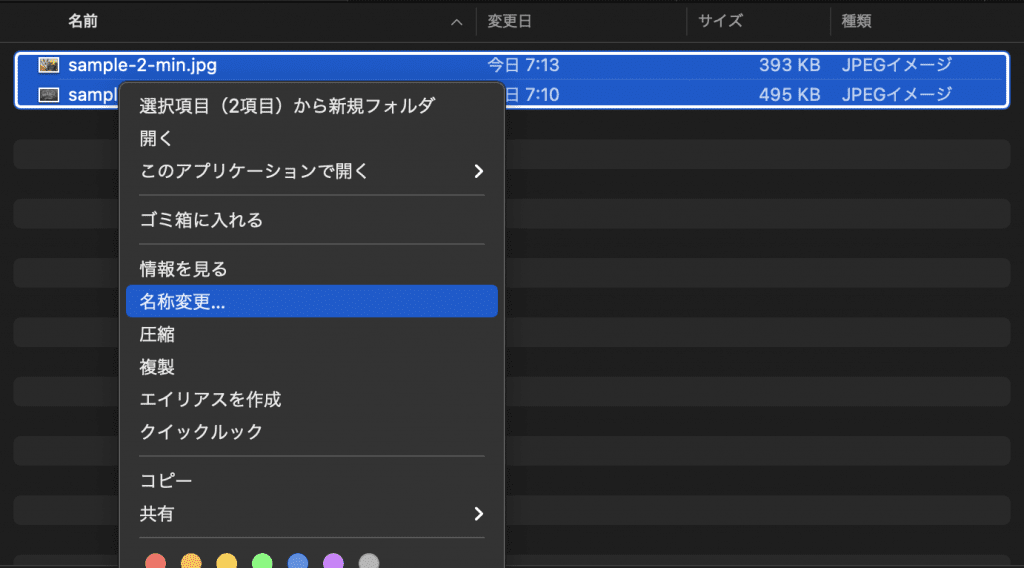1024x568 pixels.
Task: Click the second JPEG file's thumbnail icon
Action: click(48, 95)
